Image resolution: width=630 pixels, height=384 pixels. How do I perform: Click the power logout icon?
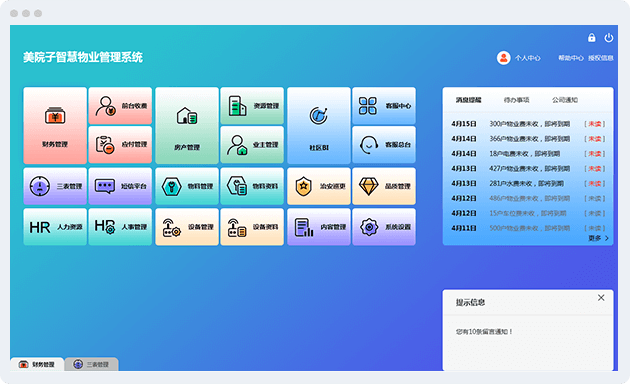609,38
